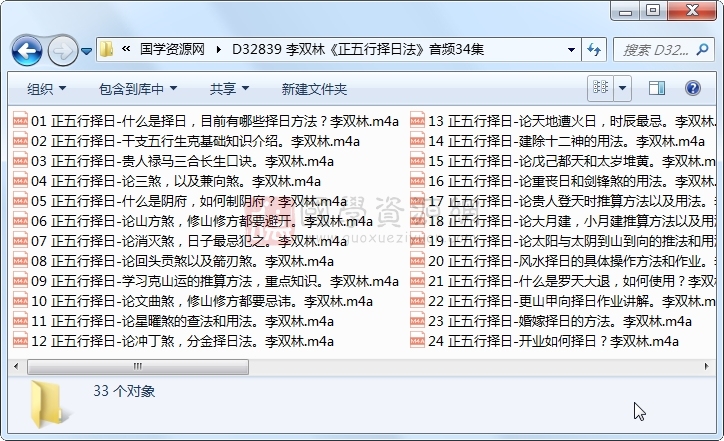The image size is (724, 441).
Task: Toggle the preview pane icon
Action: coord(657,88)
